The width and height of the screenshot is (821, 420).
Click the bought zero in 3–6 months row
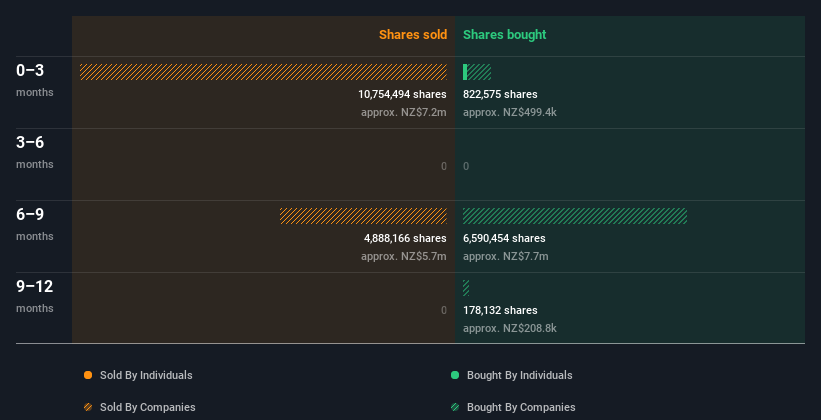point(466,167)
